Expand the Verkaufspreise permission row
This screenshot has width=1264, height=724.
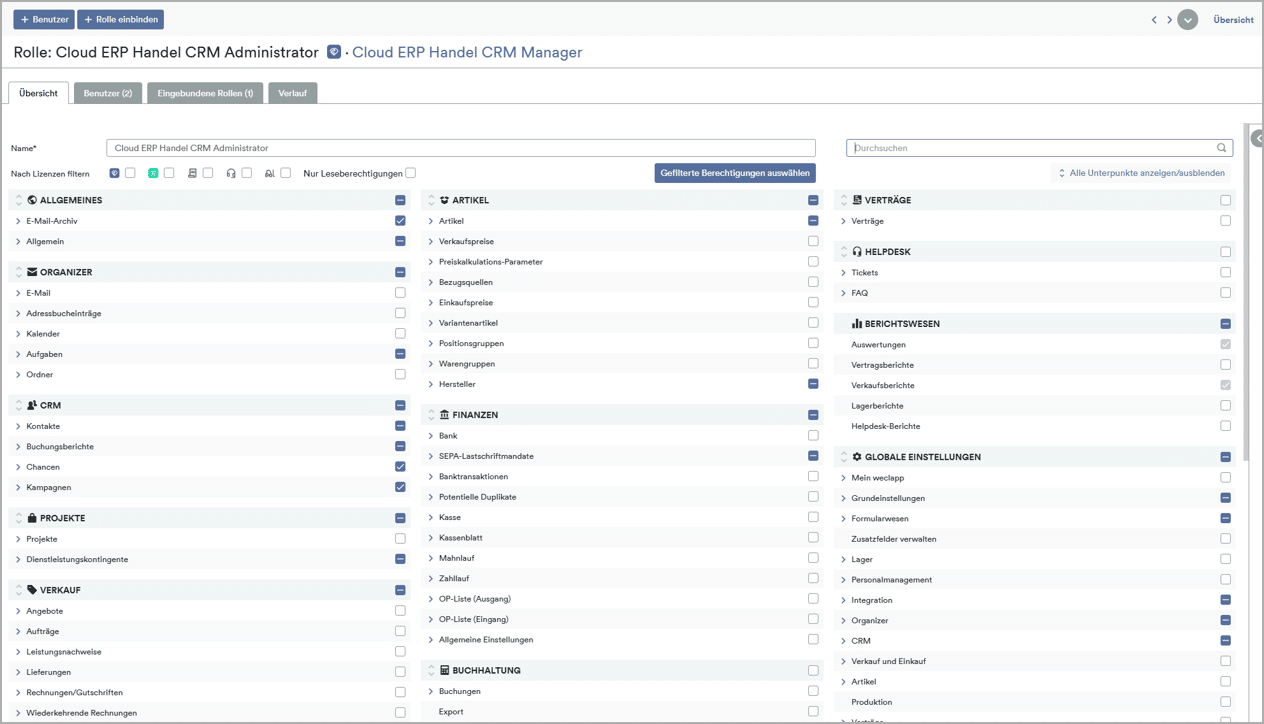coord(431,241)
